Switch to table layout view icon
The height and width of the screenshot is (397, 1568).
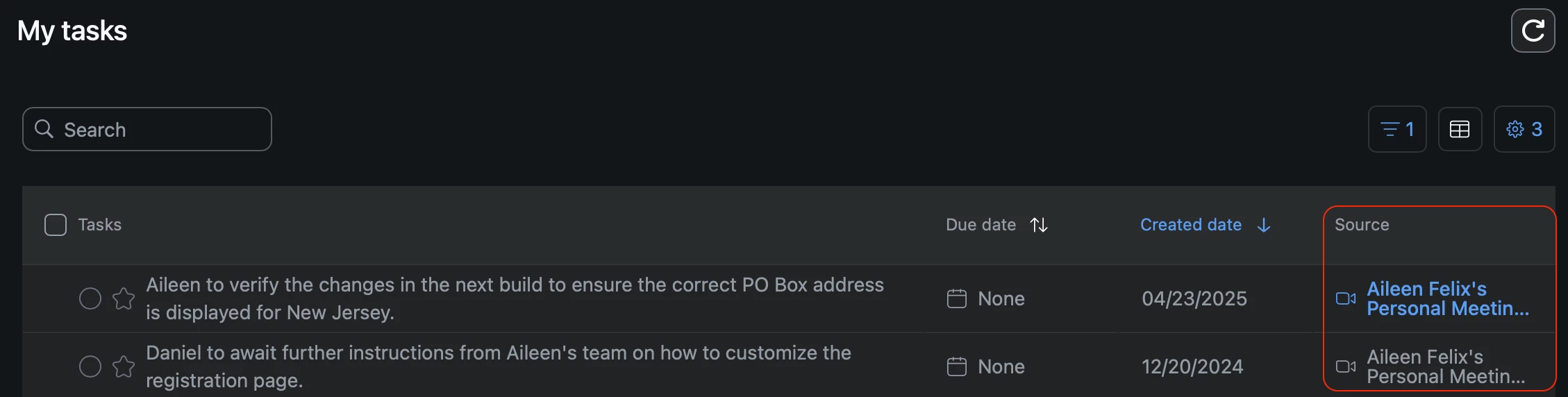pos(1460,129)
